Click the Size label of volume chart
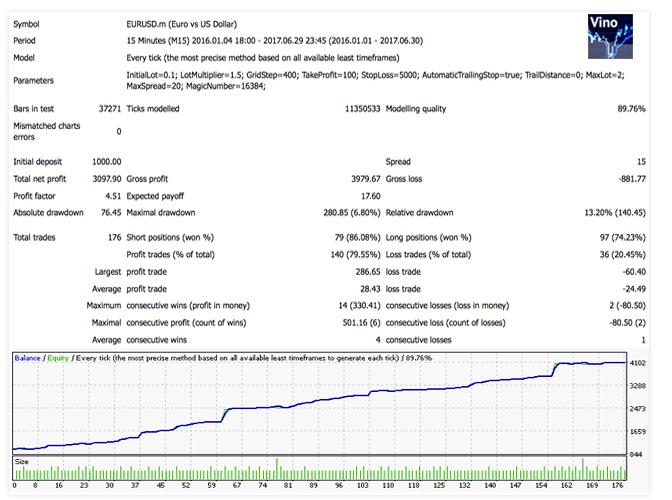 [x=22, y=461]
